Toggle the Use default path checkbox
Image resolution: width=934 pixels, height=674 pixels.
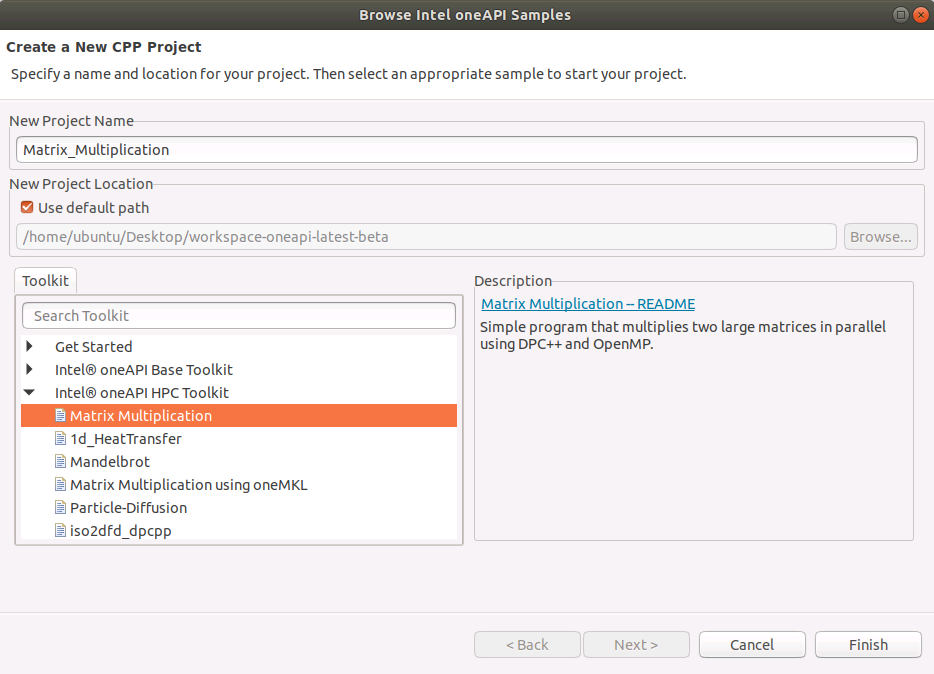27,207
